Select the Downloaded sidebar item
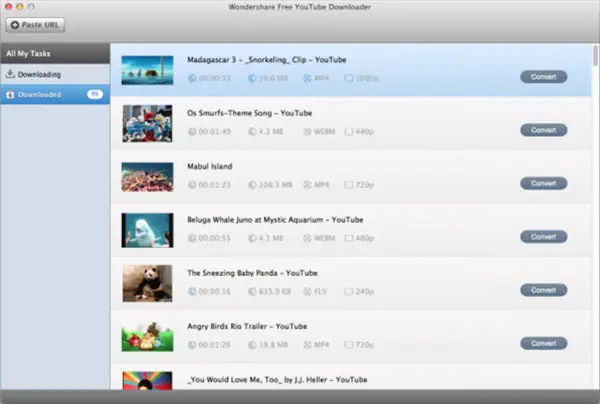This screenshot has width=600, height=404. 55,94
